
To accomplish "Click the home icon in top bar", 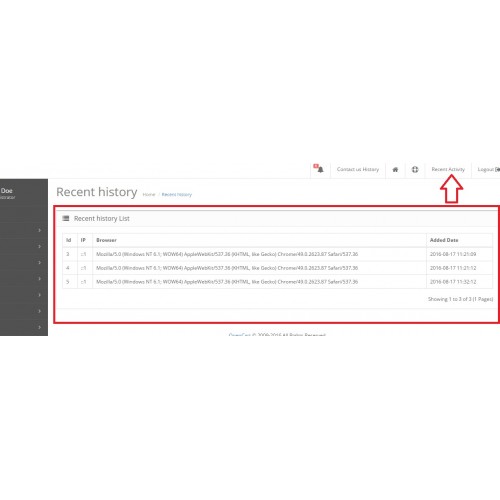I will (395, 170).
